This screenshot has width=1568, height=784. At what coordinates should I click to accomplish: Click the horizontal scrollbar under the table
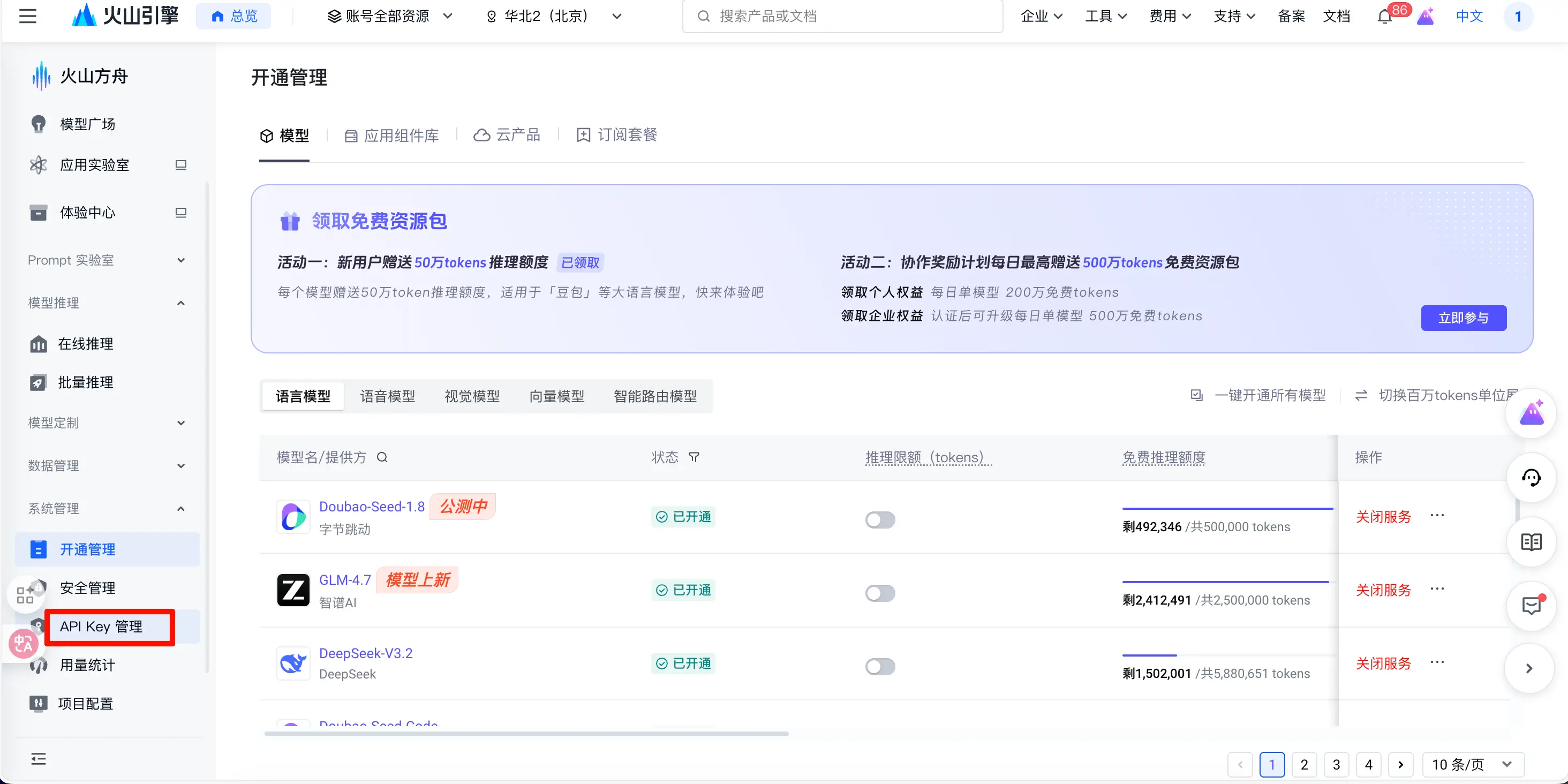pos(526,734)
